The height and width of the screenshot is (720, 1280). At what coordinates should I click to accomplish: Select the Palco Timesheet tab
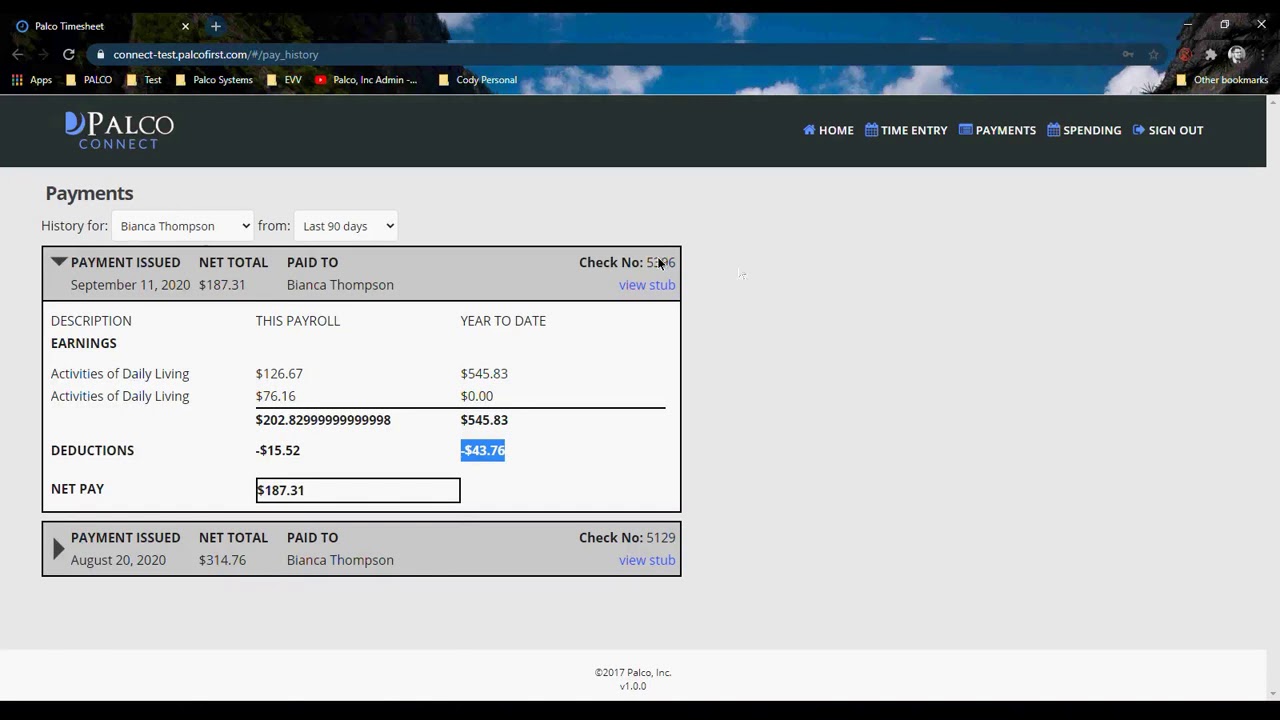pos(100,26)
